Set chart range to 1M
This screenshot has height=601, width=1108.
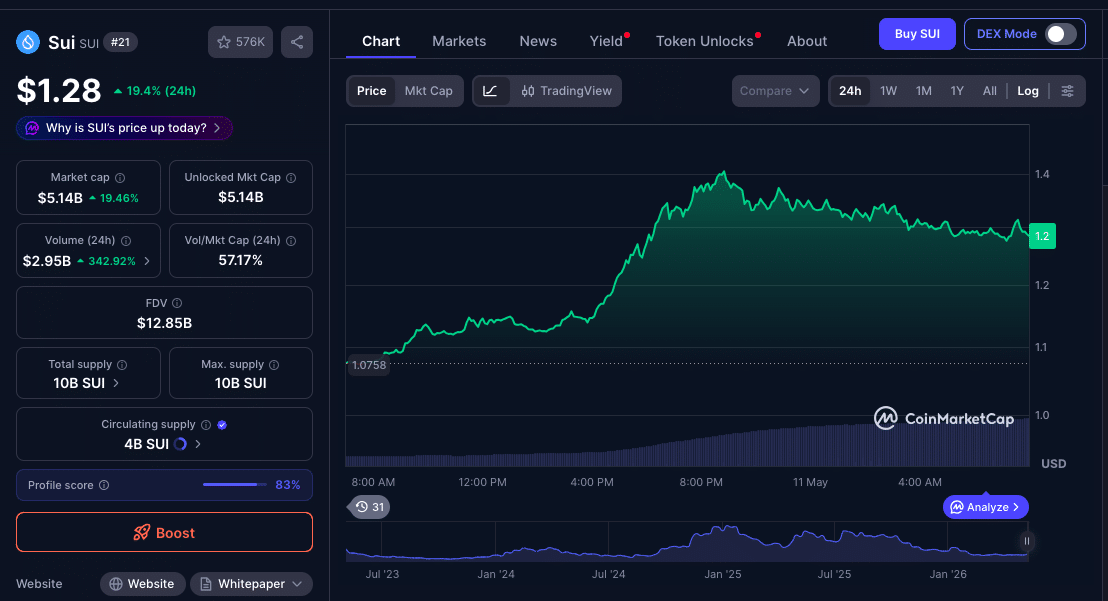(924, 91)
